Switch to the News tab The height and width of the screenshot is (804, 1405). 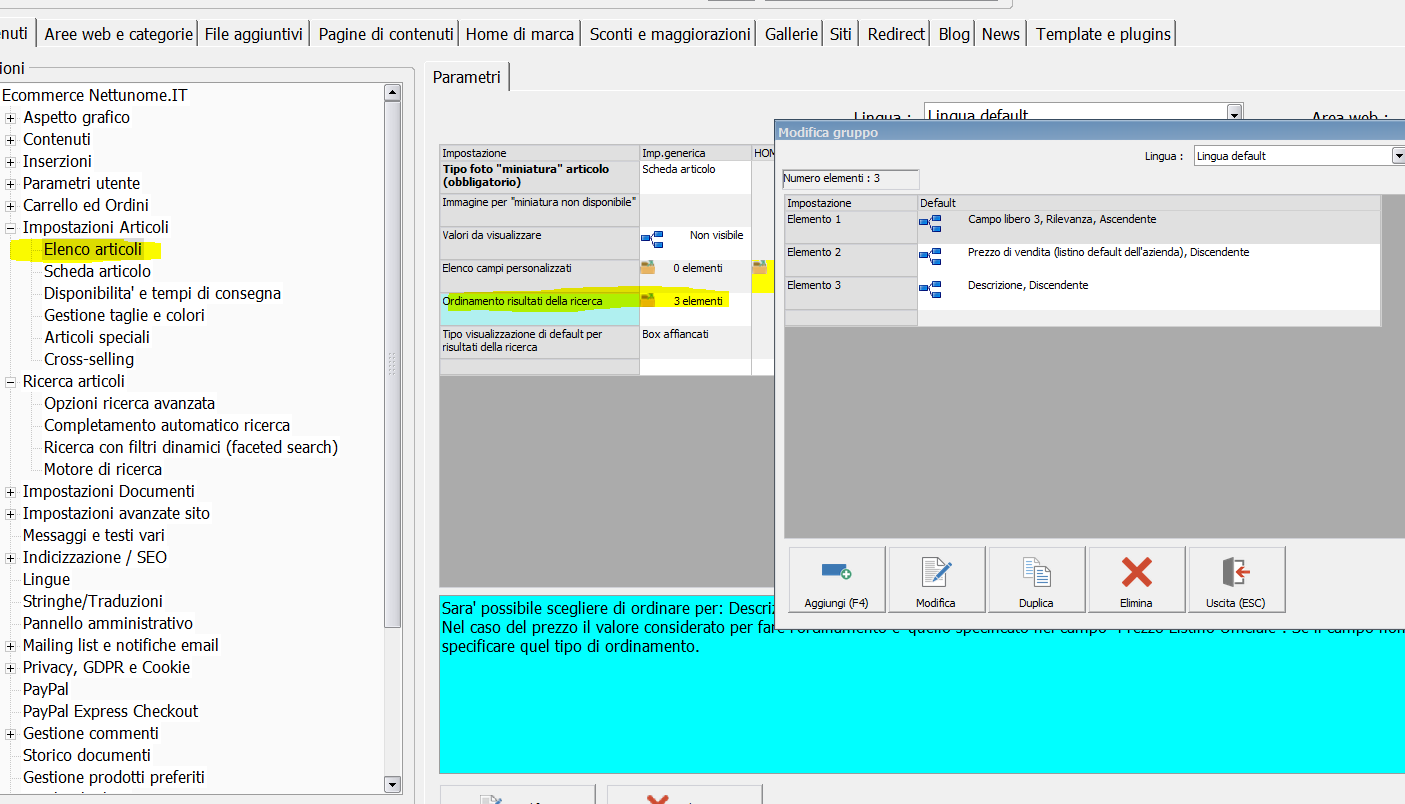(x=1001, y=34)
